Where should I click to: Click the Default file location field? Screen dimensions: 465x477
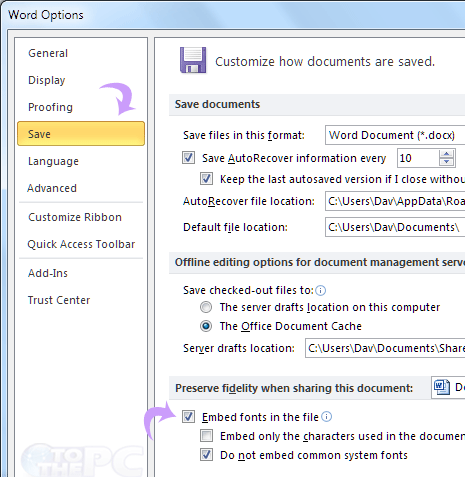pos(395,227)
